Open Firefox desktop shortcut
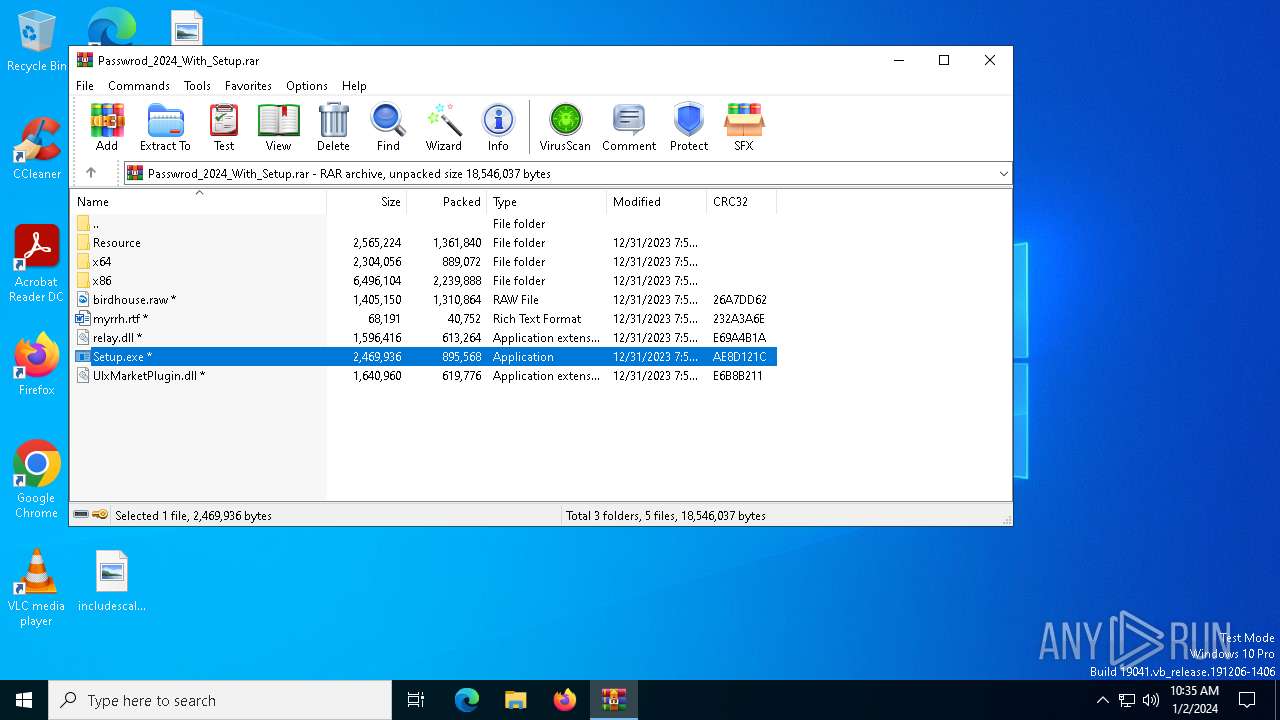 pos(37,364)
